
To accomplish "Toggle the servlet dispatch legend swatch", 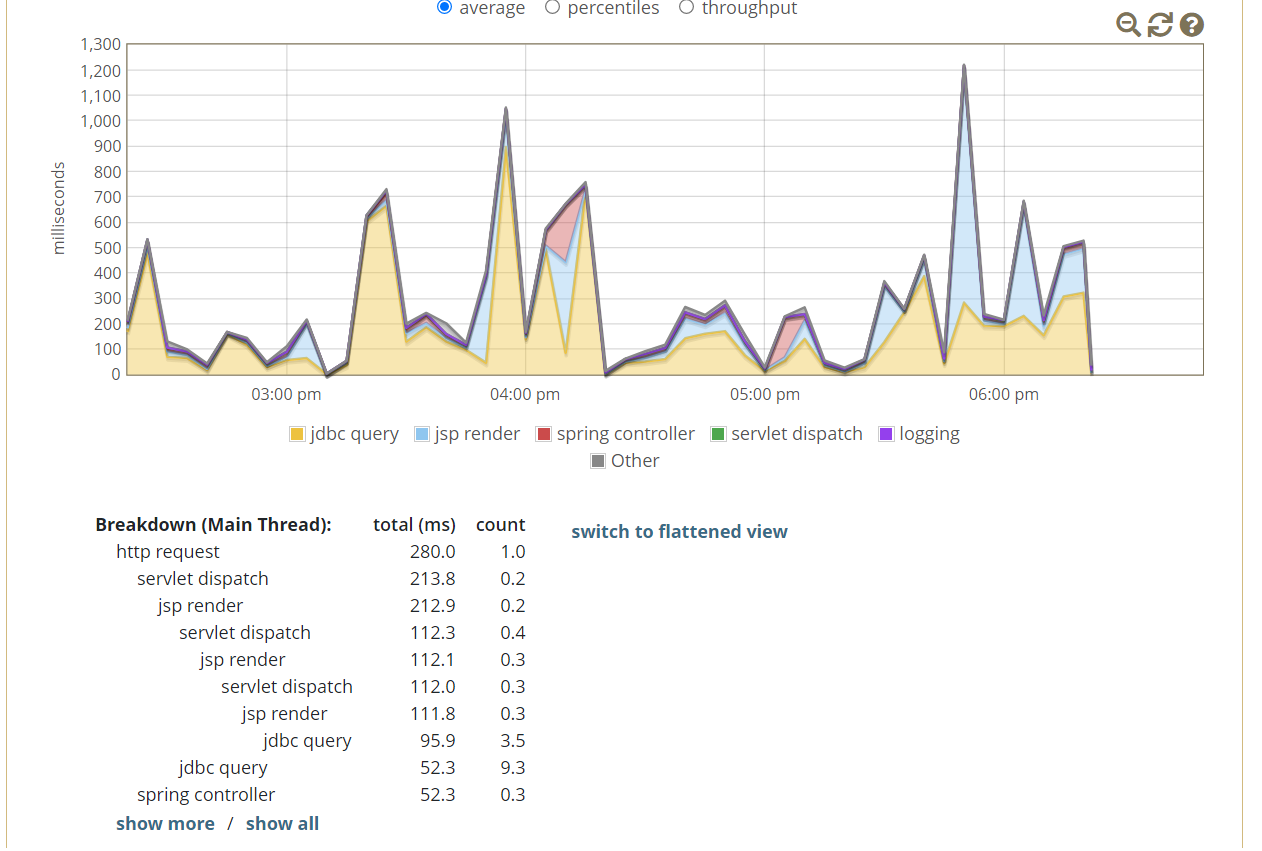I will (718, 434).
